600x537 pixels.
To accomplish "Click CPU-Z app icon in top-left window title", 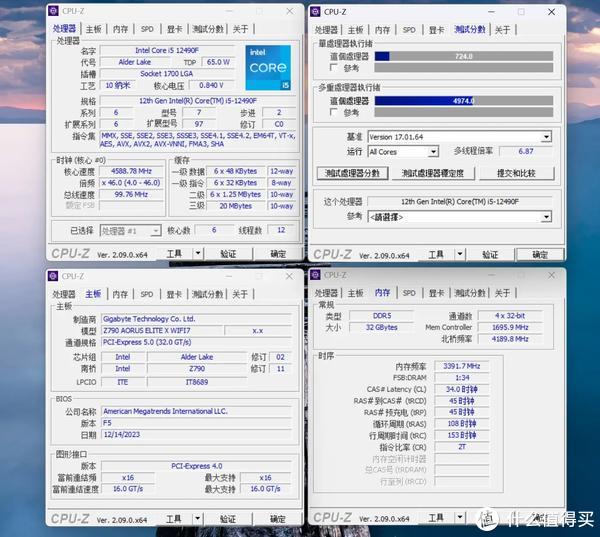I will pos(53,11).
